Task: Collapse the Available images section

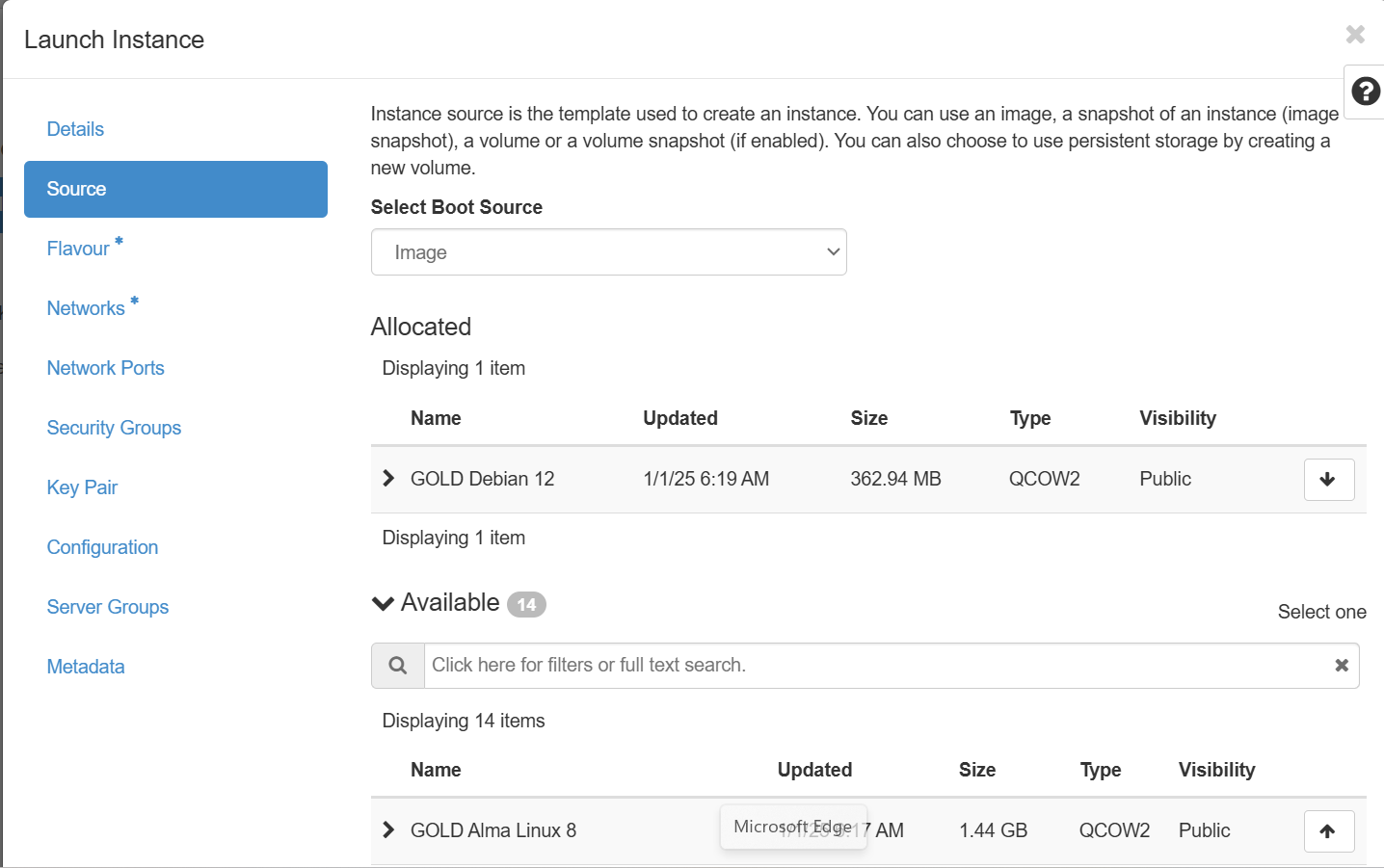Action: click(384, 604)
